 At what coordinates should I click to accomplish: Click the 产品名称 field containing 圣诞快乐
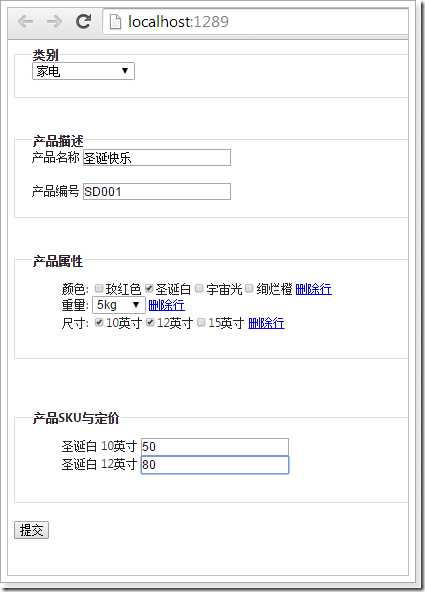[157, 158]
